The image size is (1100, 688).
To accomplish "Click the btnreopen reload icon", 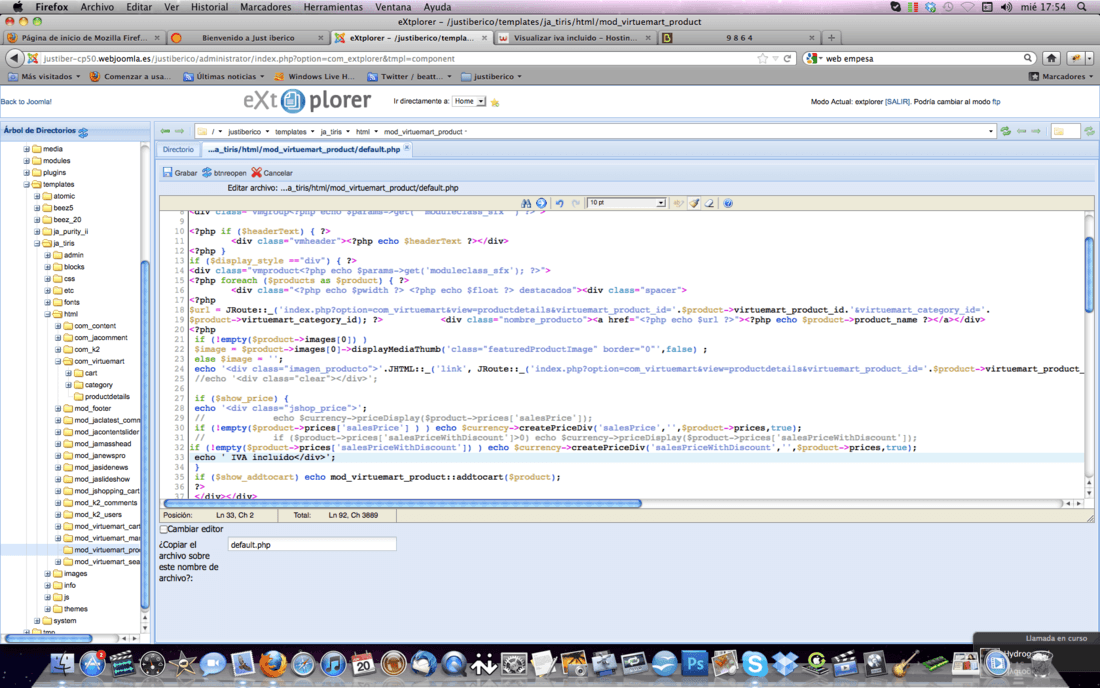I will [x=207, y=173].
